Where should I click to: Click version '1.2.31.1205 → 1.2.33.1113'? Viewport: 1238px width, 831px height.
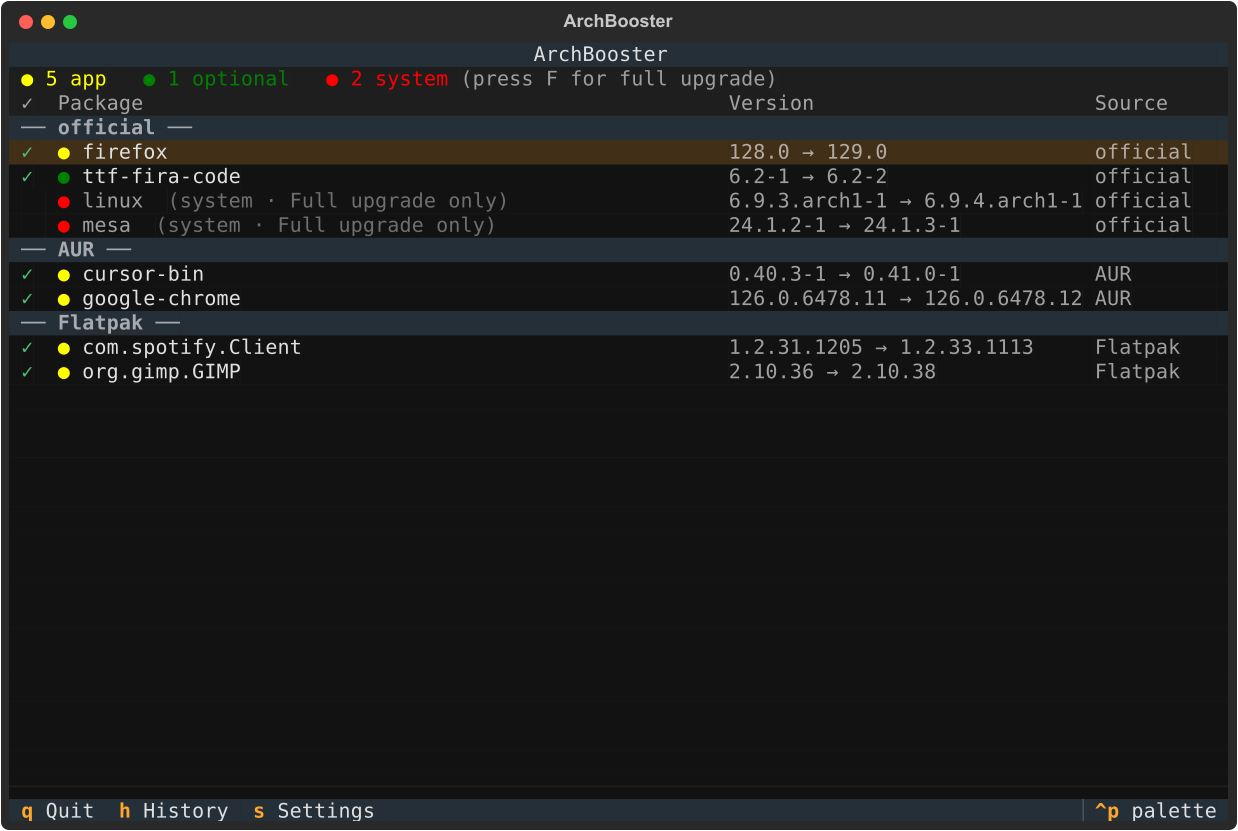pyautogui.click(x=881, y=347)
